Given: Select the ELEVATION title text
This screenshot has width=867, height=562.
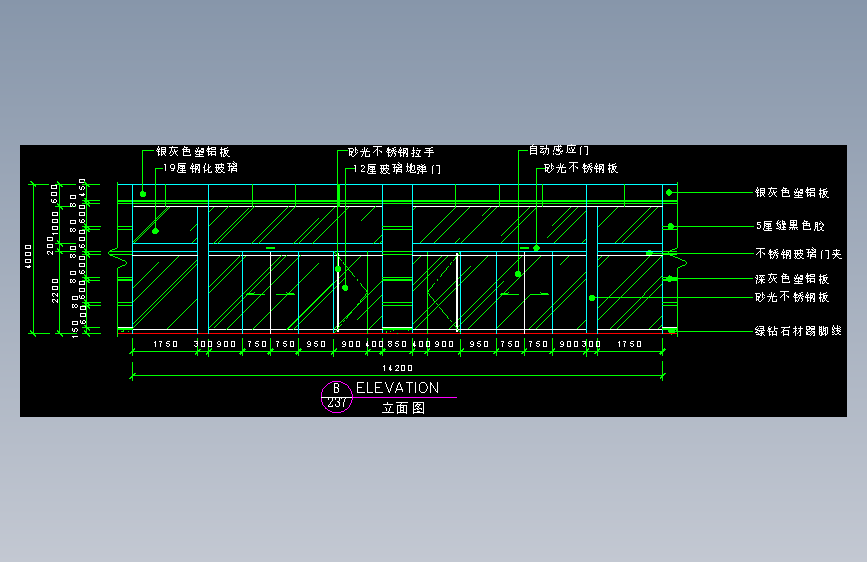Looking at the screenshot, I should point(398,388).
